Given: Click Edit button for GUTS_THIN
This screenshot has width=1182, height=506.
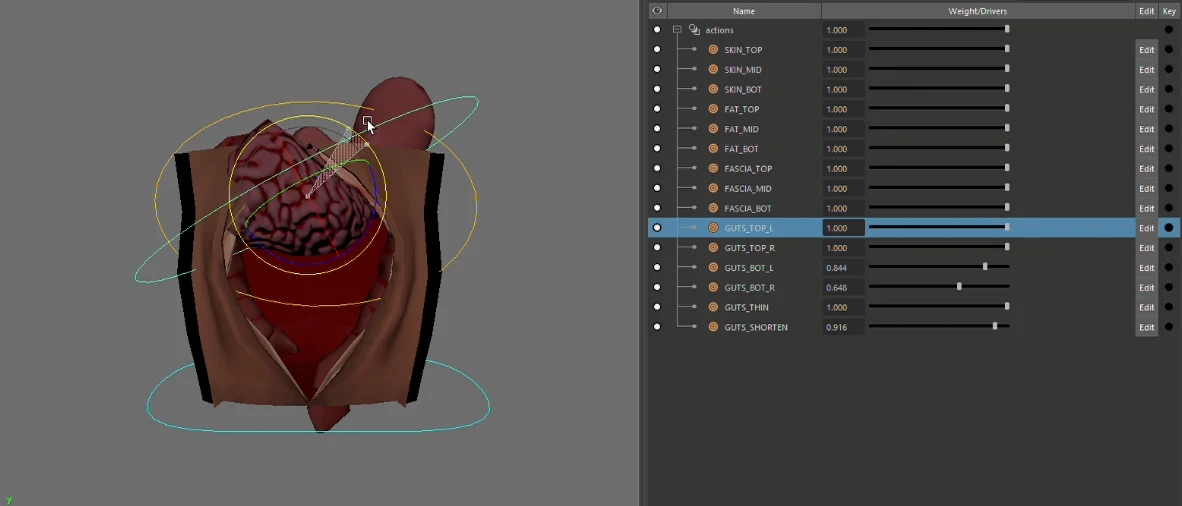Looking at the screenshot, I should [1147, 307].
